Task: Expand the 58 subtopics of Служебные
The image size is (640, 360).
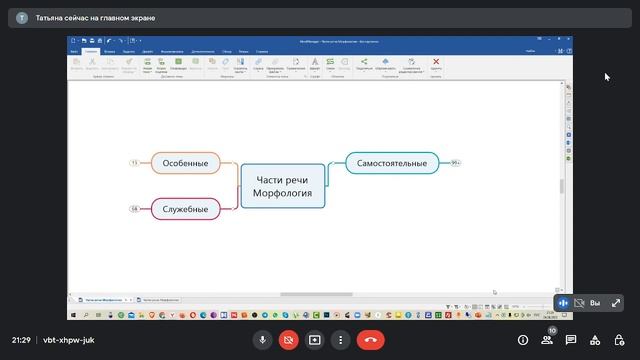Action: 134,209
